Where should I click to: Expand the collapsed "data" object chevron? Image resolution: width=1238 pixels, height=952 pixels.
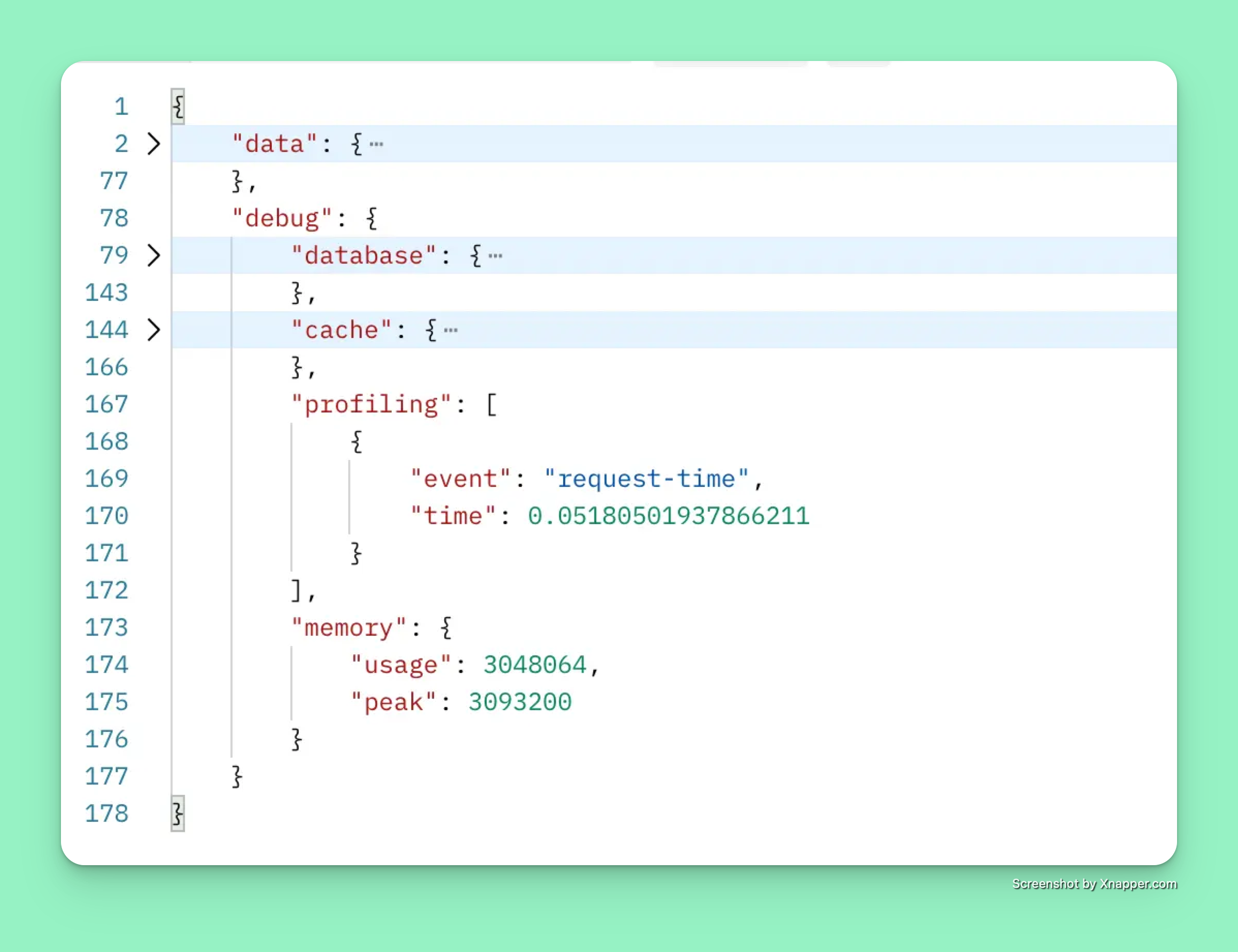pos(153,144)
